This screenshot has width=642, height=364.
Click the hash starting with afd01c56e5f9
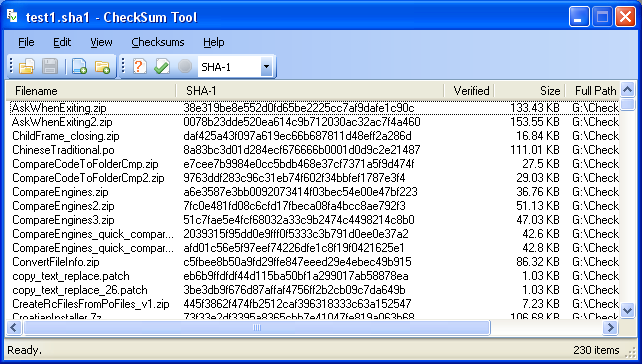(x=294, y=248)
